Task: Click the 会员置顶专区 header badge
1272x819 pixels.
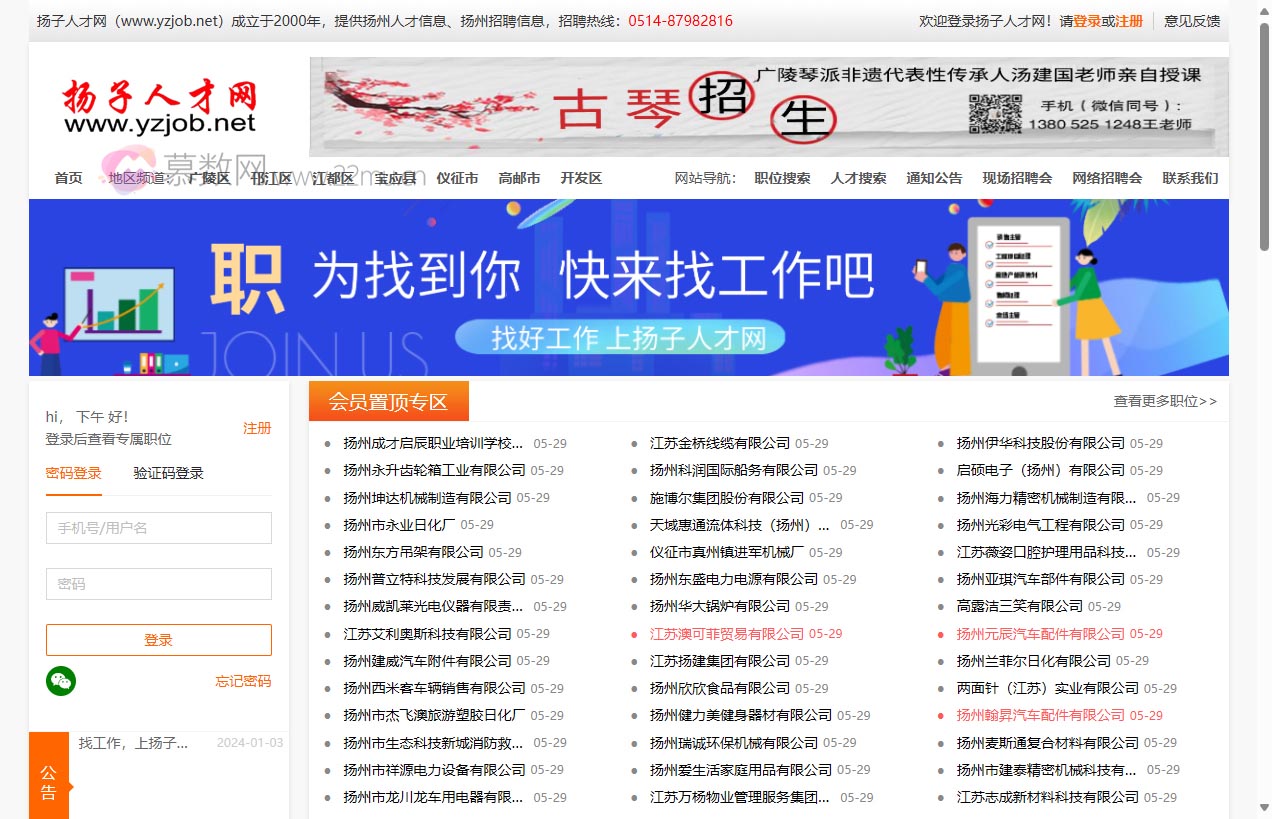Action: point(390,400)
